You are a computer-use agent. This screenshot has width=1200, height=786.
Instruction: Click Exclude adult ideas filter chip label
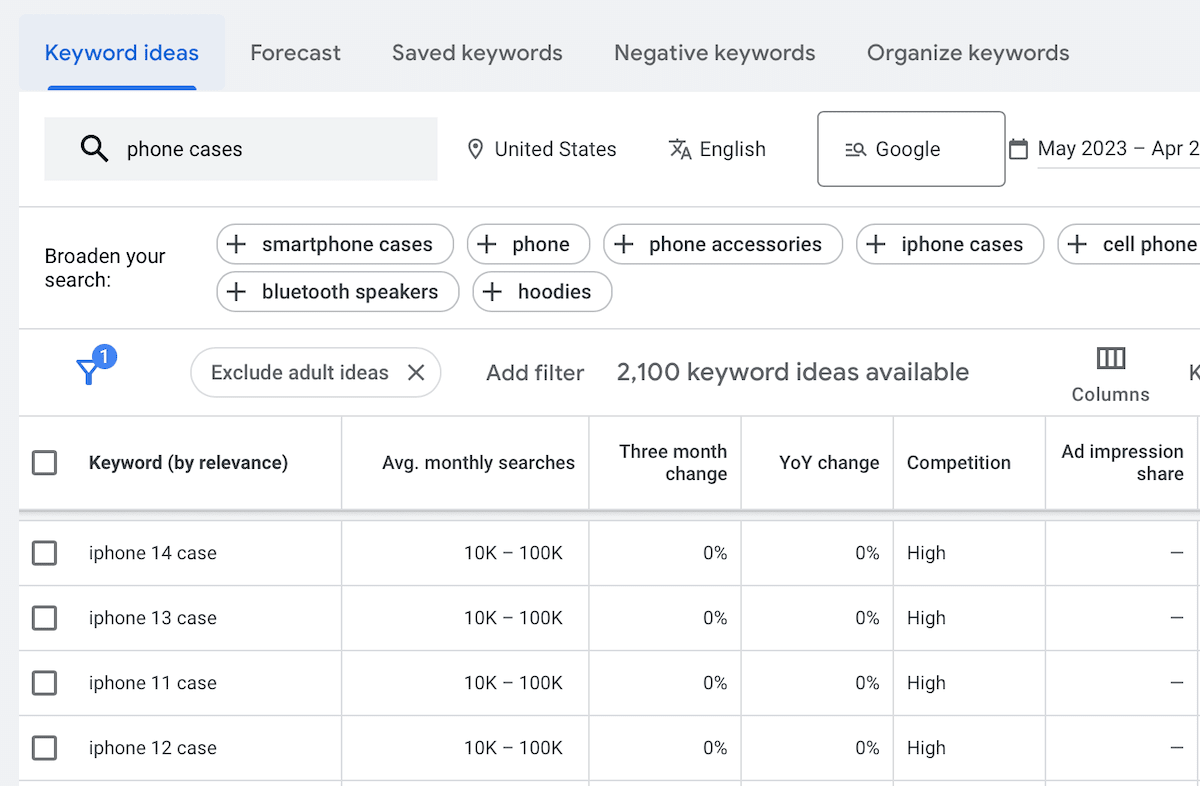tap(300, 373)
